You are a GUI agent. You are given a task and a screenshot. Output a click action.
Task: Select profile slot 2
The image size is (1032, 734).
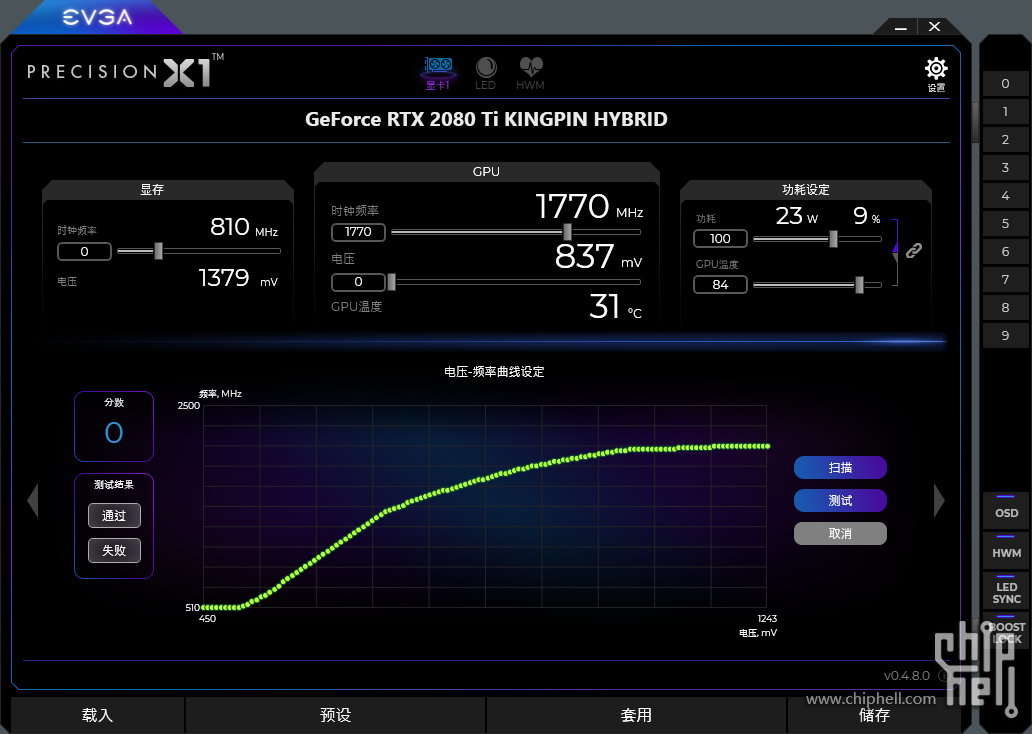[1005, 140]
